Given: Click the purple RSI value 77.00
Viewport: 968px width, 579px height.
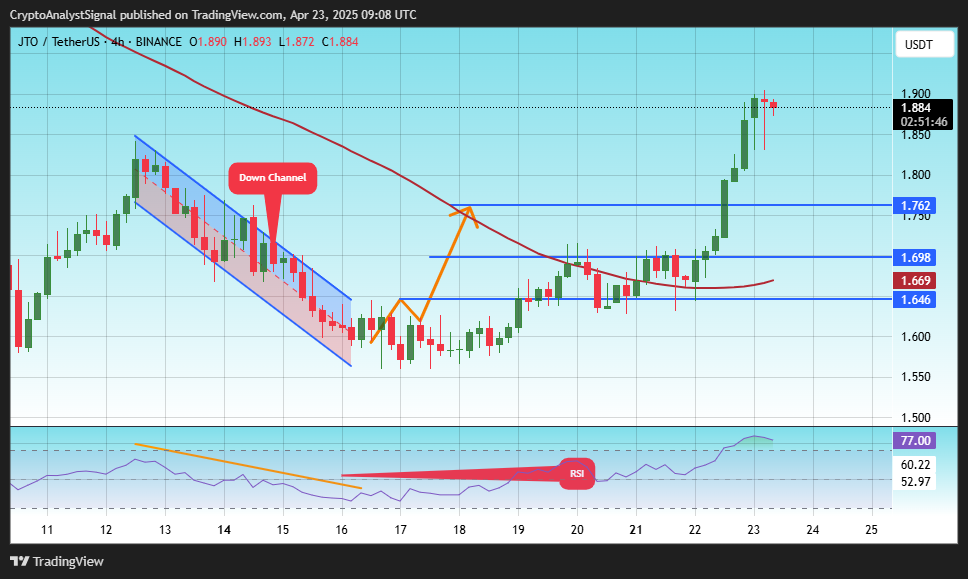Looking at the screenshot, I should pyautogui.click(x=914, y=441).
